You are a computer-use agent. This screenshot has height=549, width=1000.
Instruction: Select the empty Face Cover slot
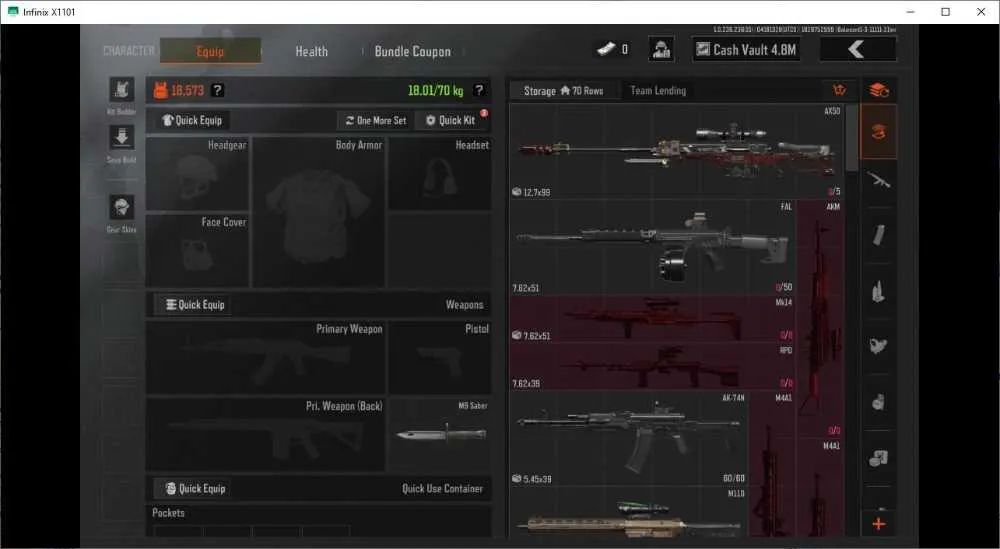198,250
